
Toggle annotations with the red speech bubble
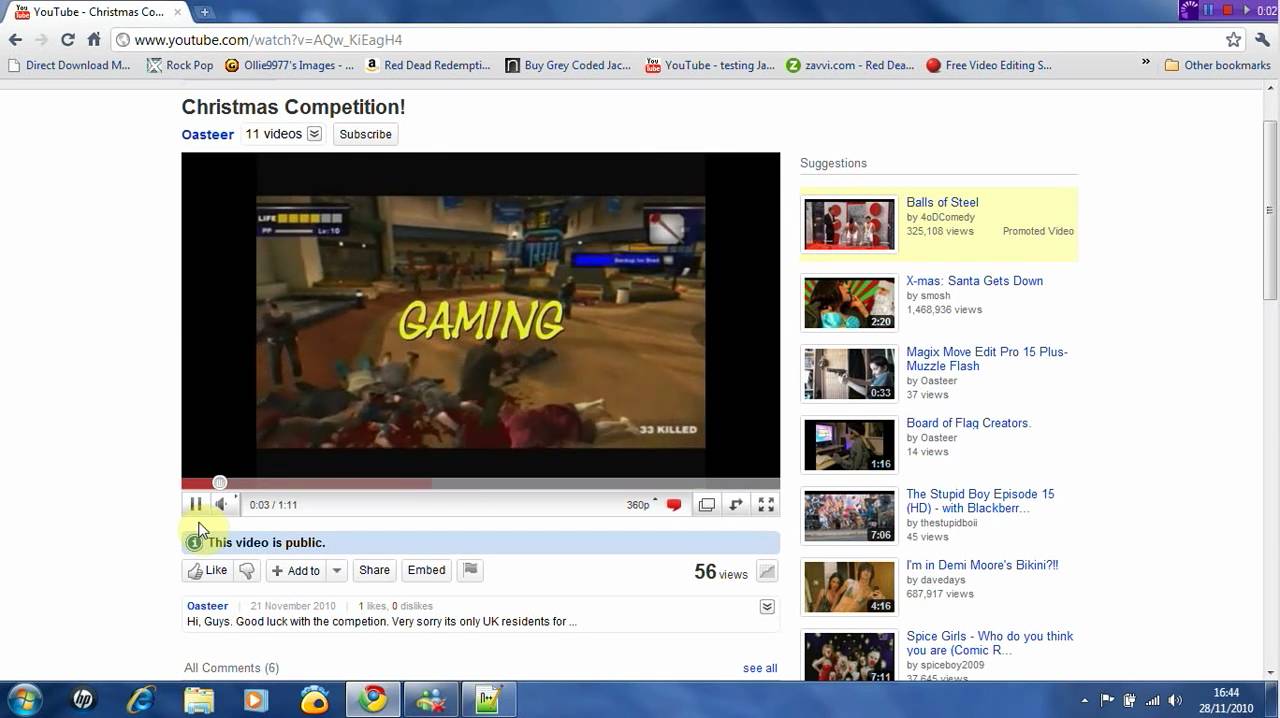click(x=674, y=505)
